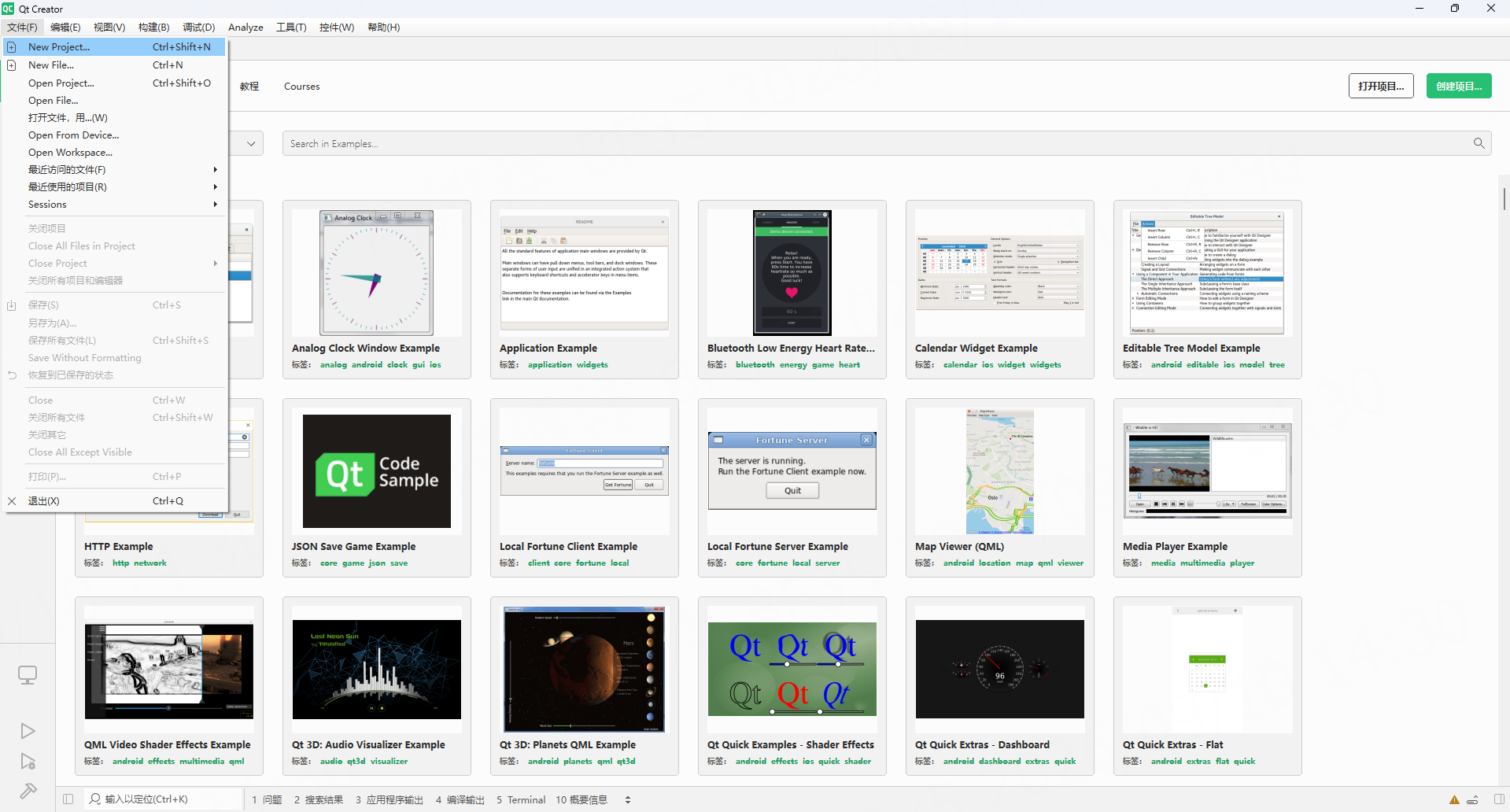Open the 1 问题 output pane
1510x812 pixels.
[x=267, y=799]
